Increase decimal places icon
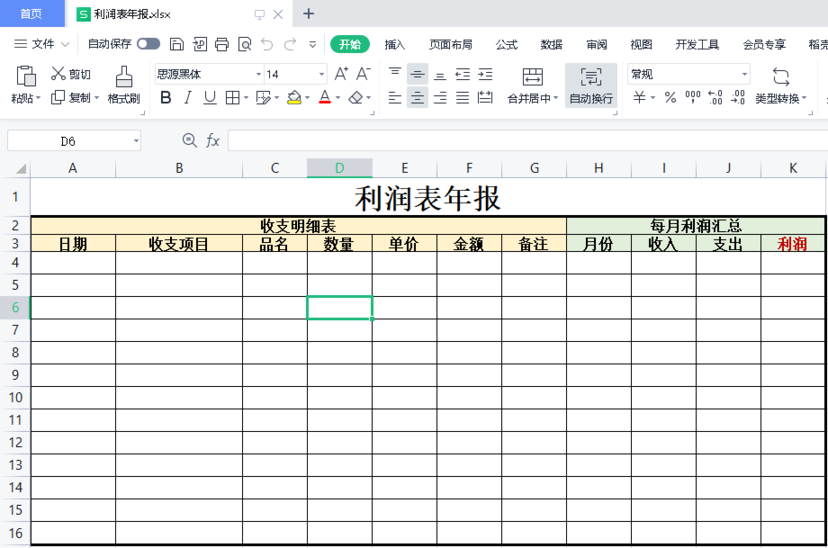Screen dimensions: 828x548 716,98
